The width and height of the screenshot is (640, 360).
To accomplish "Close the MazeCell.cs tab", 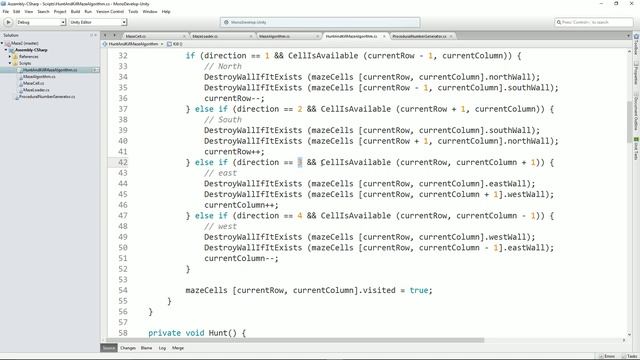I will (184, 36).
